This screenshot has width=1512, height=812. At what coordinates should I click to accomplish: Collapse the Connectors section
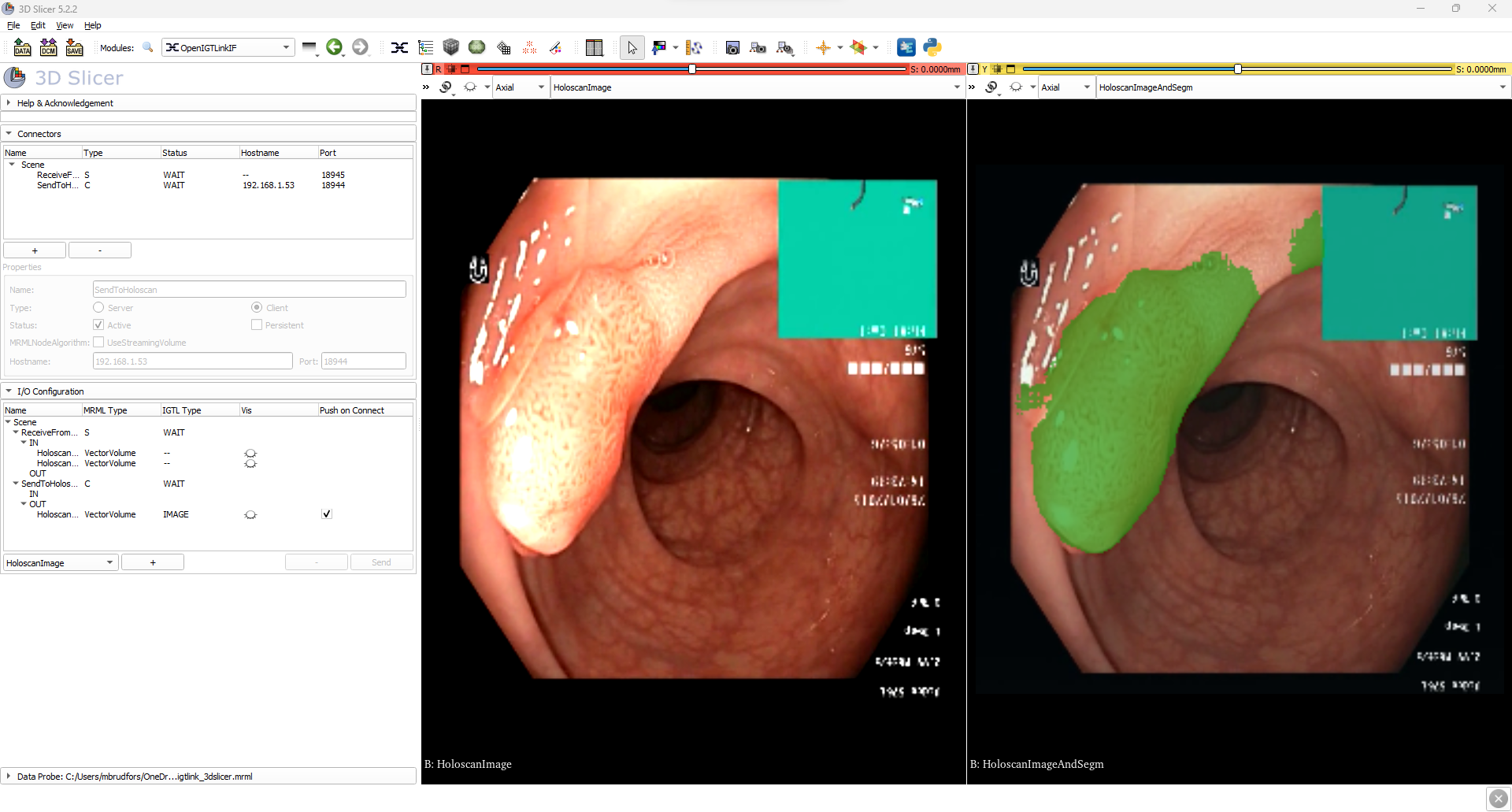pos(208,134)
